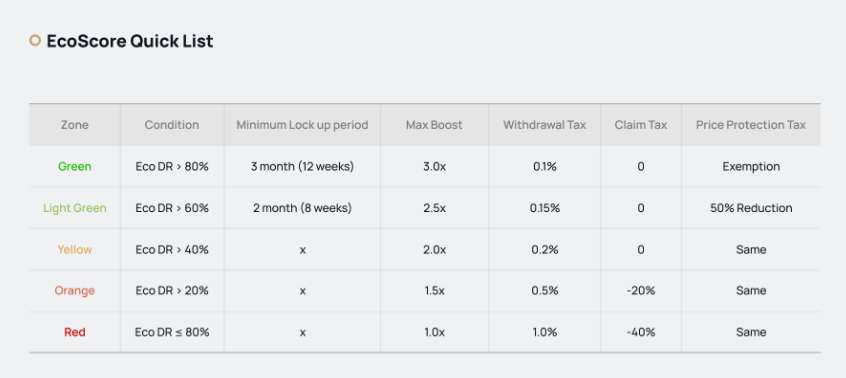Click the Claim Tax column header
Screen dimensions: 846x378
tap(640, 125)
